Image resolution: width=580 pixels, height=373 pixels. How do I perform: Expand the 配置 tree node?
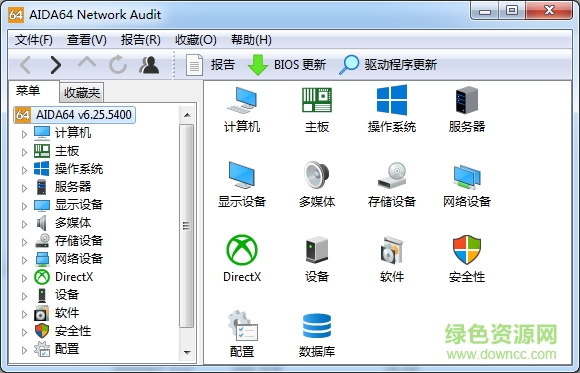(24, 350)
